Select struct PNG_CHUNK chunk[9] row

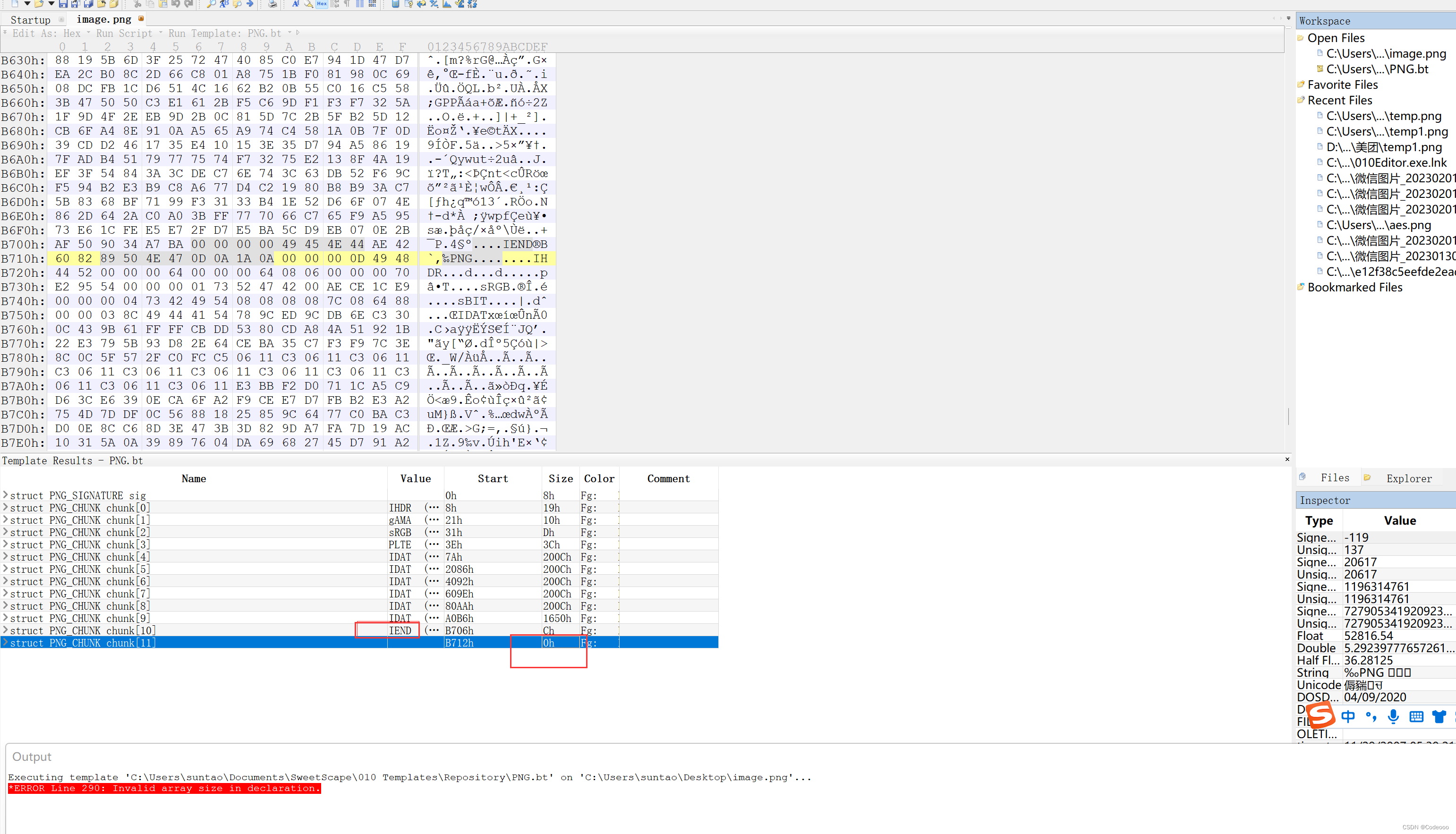click(359, 618)
